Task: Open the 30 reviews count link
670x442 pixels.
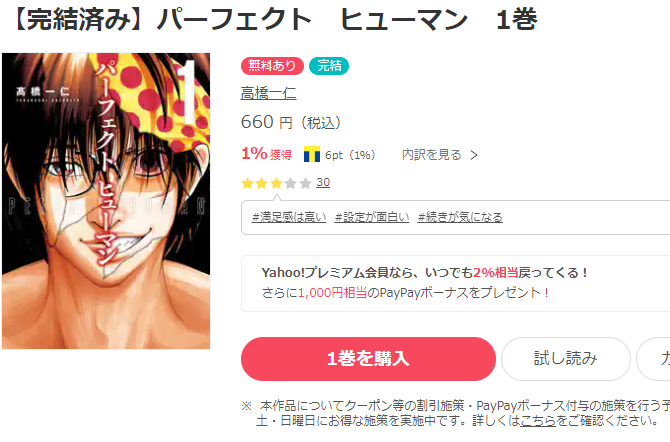Action: (323, 183)
